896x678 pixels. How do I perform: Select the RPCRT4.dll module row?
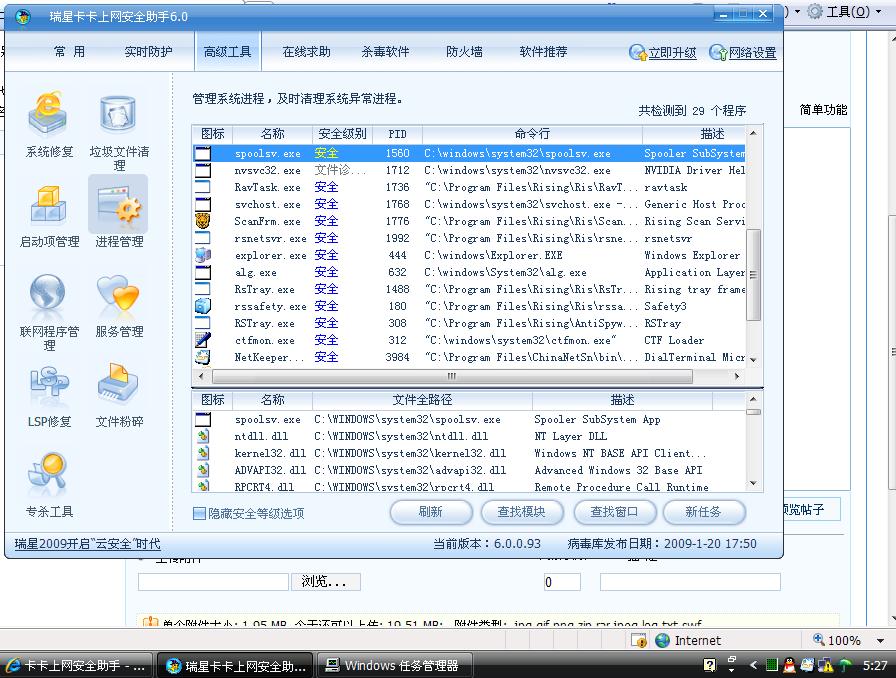(x=469, y=486)
